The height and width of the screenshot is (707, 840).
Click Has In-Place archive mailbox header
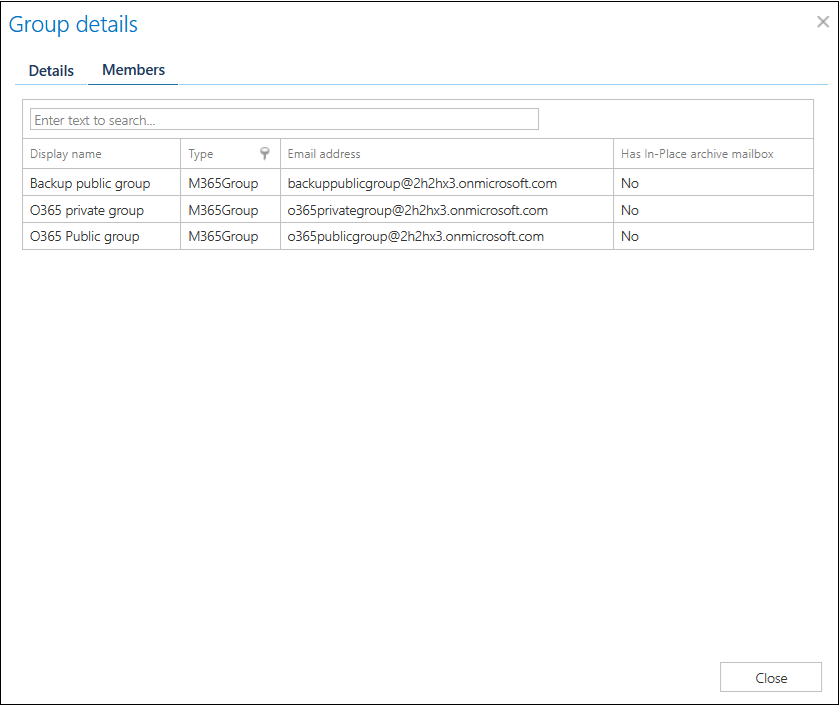click(696, 154)
